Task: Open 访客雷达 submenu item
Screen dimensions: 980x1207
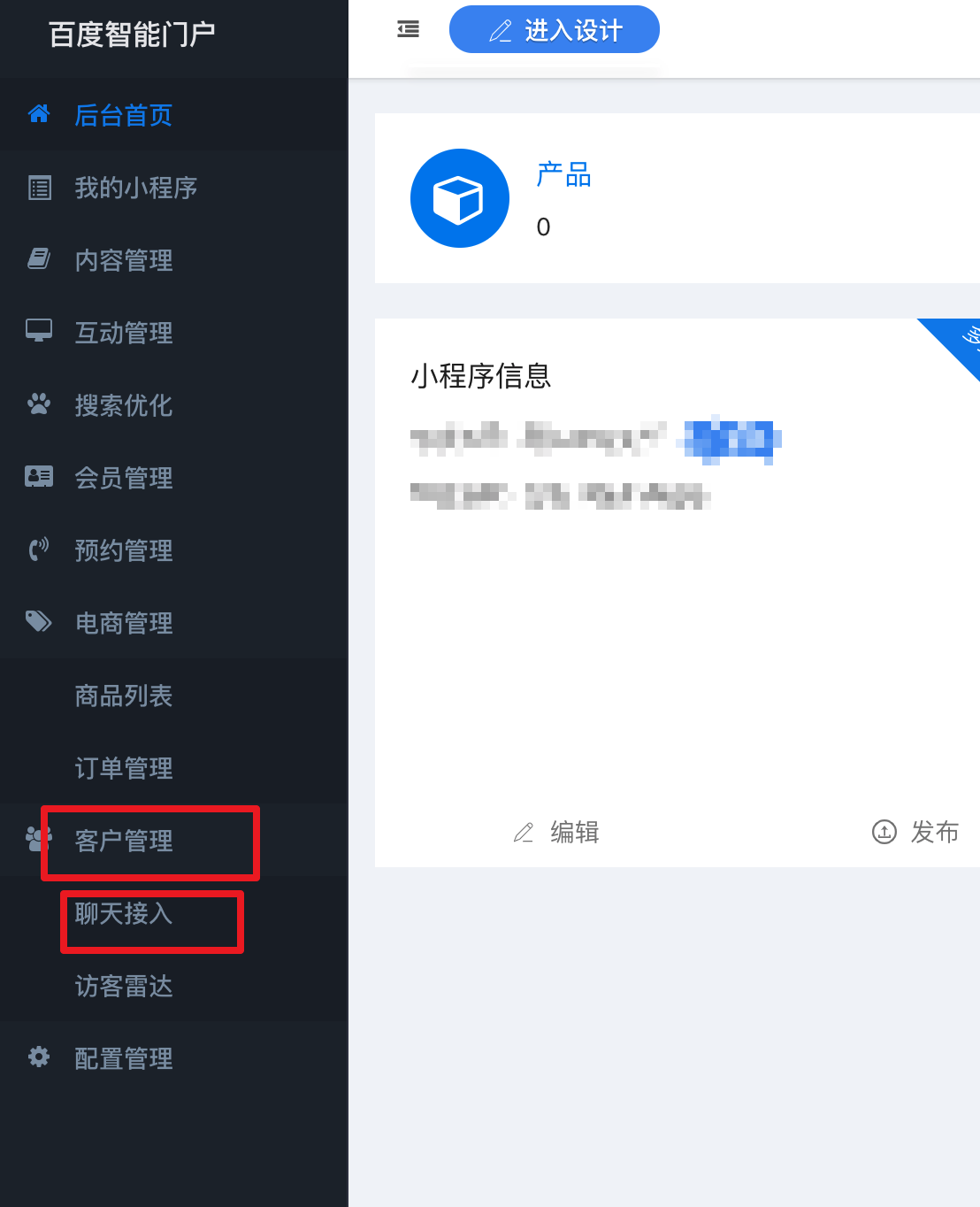Action: (x=174, y=986)
